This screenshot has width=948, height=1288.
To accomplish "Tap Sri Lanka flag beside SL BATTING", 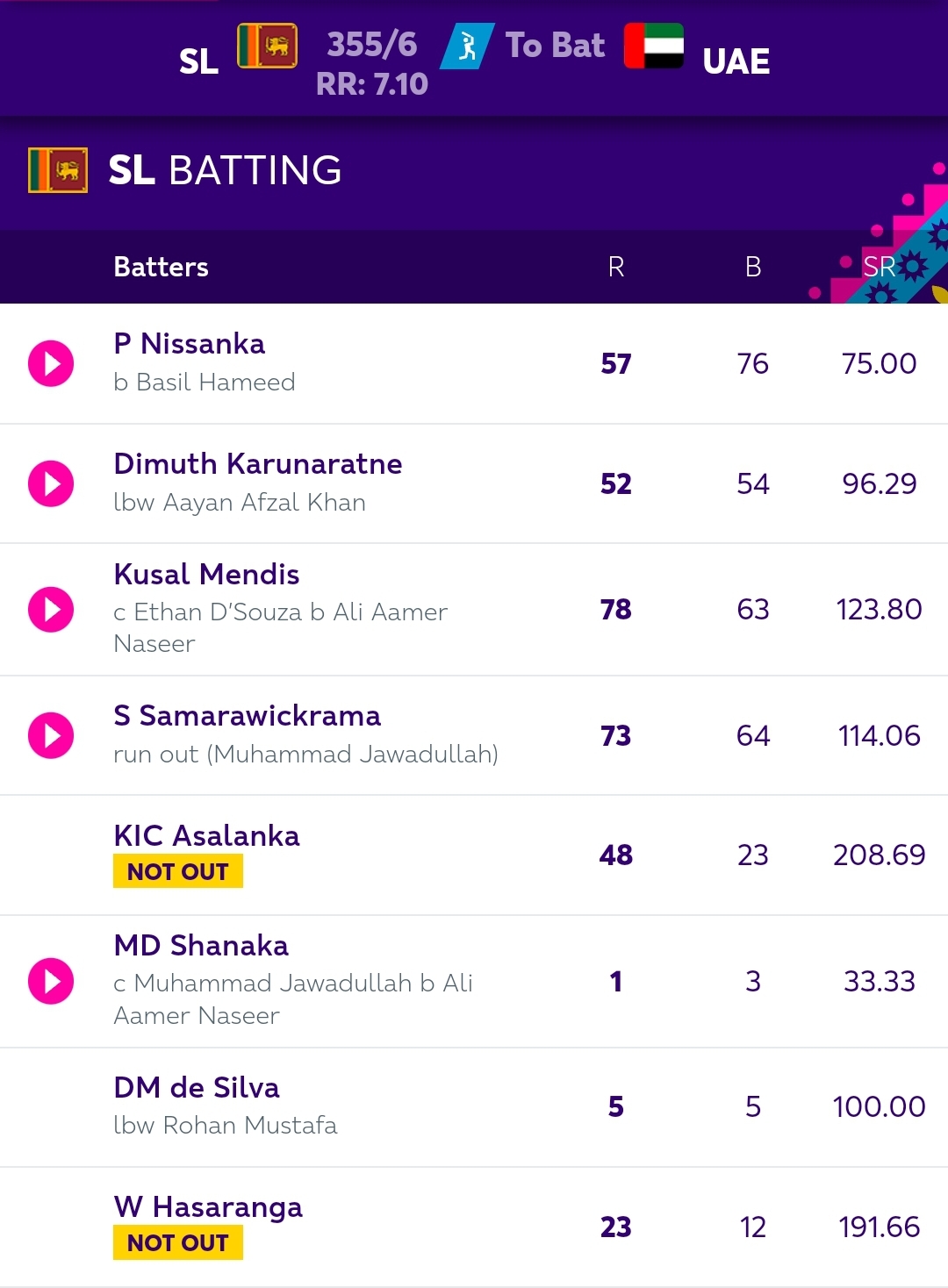I will pos(58,170).
